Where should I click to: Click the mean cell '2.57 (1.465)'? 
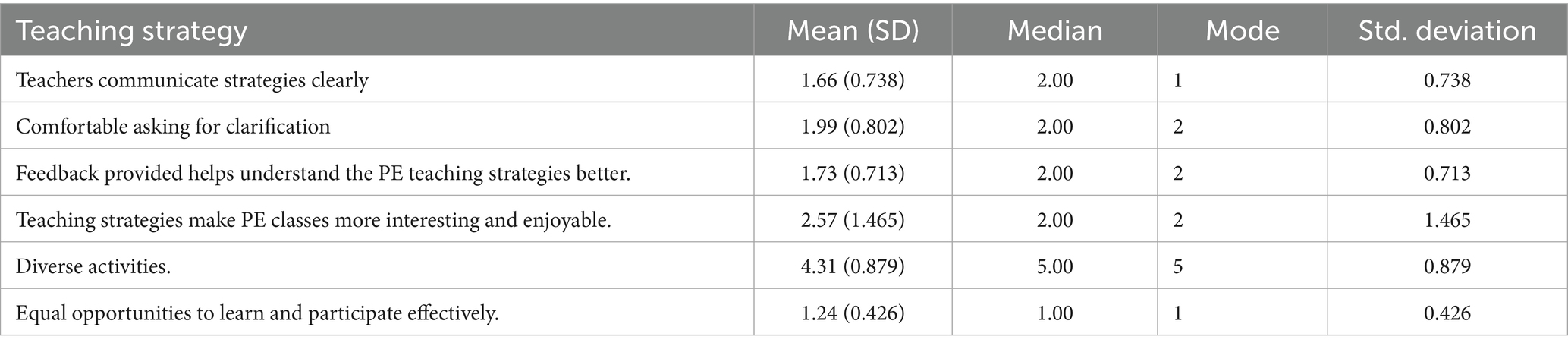click(853, 220)
